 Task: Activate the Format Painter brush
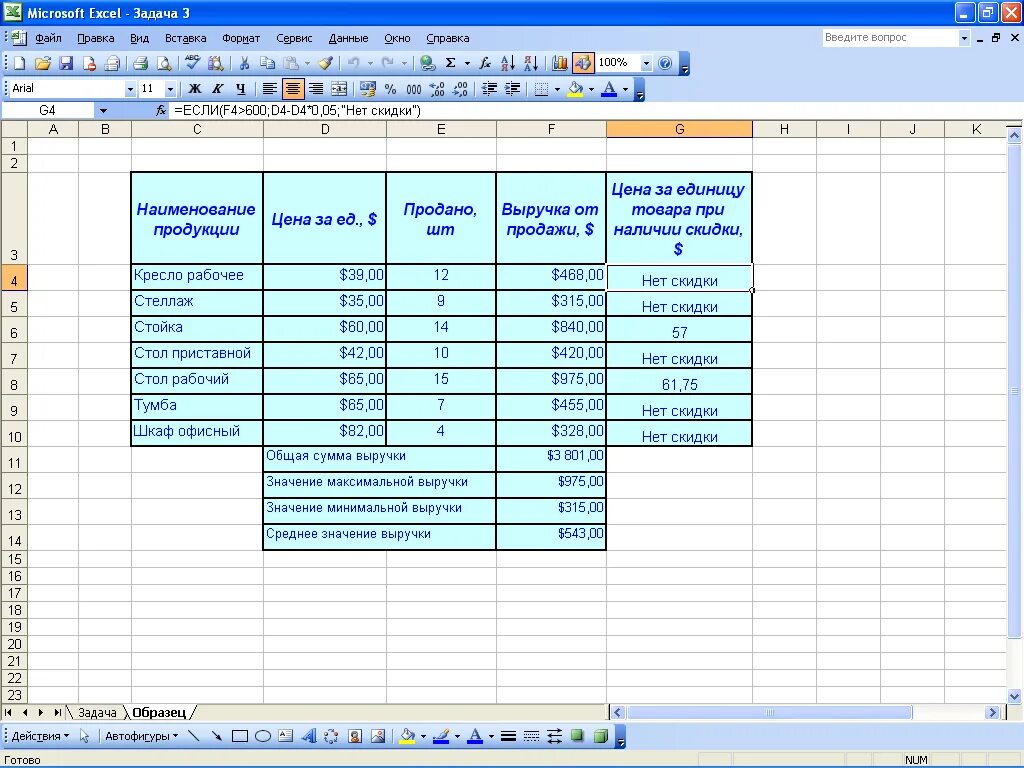coord(325,63)
